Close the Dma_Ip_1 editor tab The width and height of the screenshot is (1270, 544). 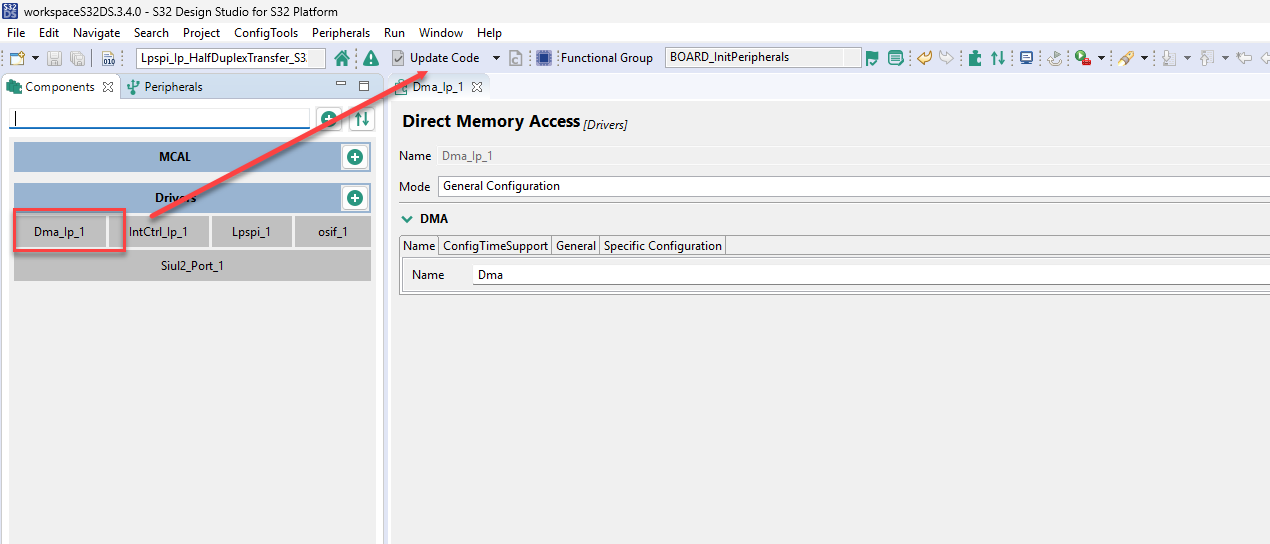tap(477, 87)
